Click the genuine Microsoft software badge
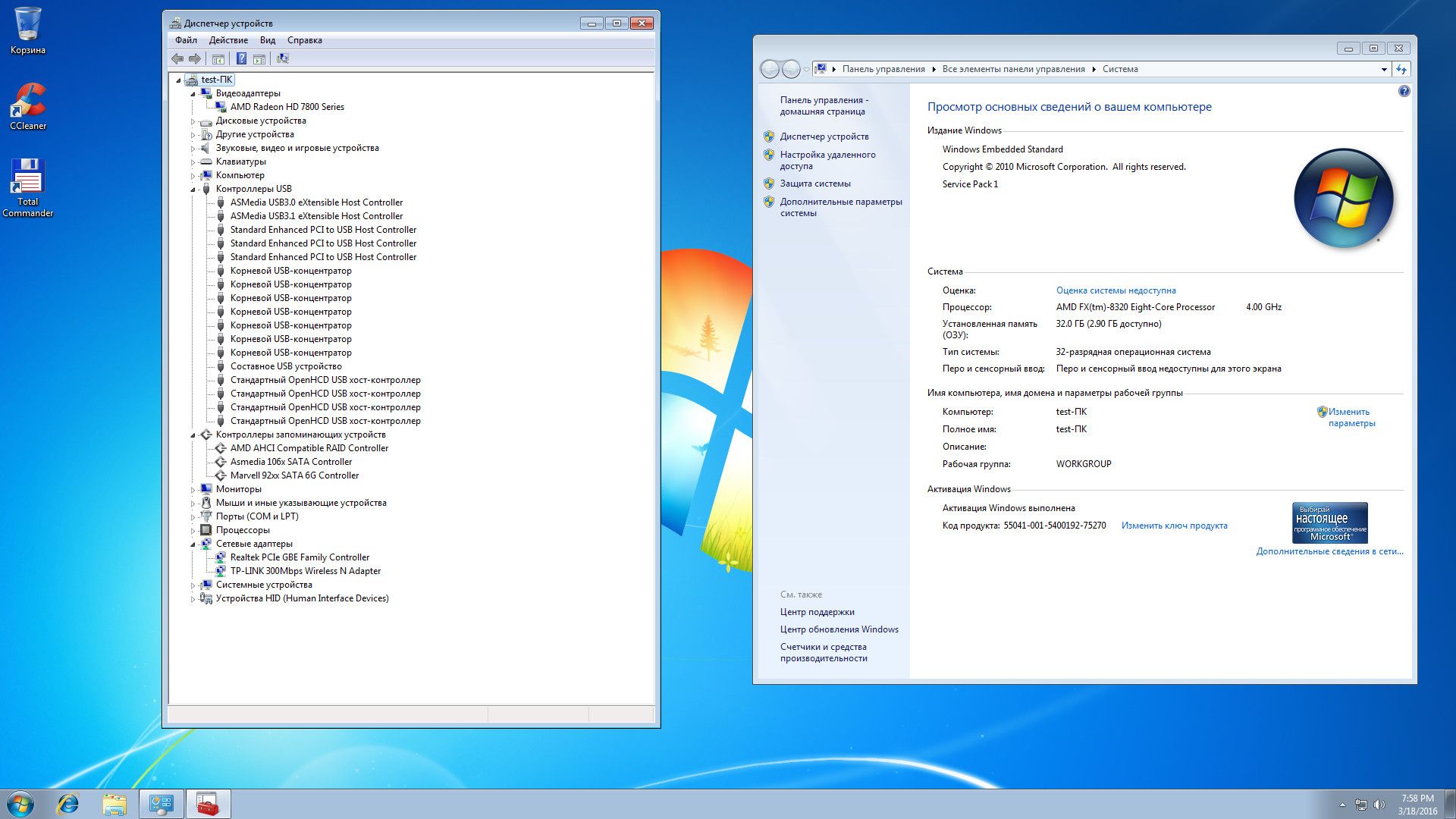 (x=1329, y=522)
